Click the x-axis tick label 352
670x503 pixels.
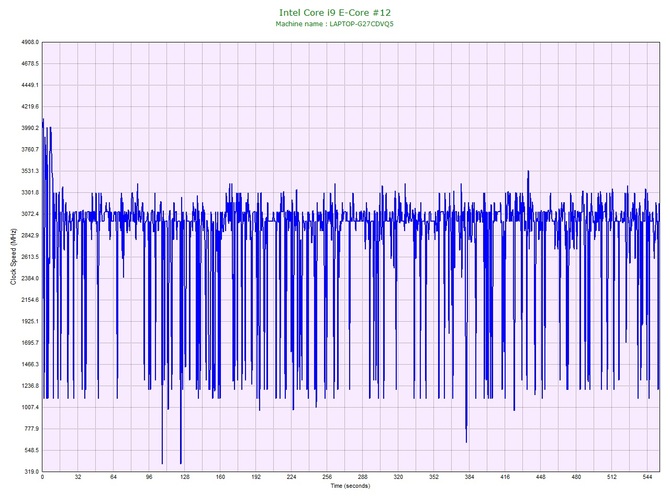[434, 477]
